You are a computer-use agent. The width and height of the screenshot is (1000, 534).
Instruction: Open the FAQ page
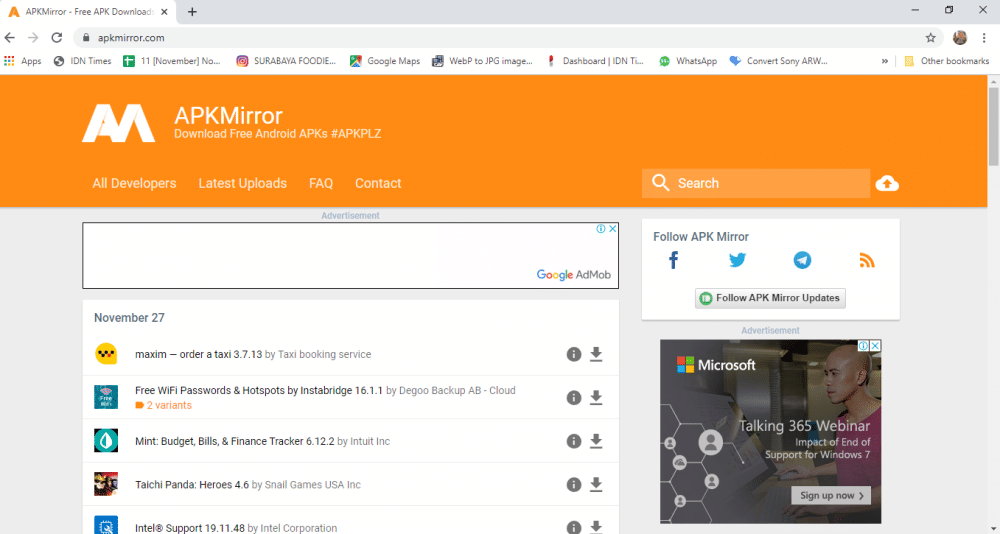pos(321,183)
